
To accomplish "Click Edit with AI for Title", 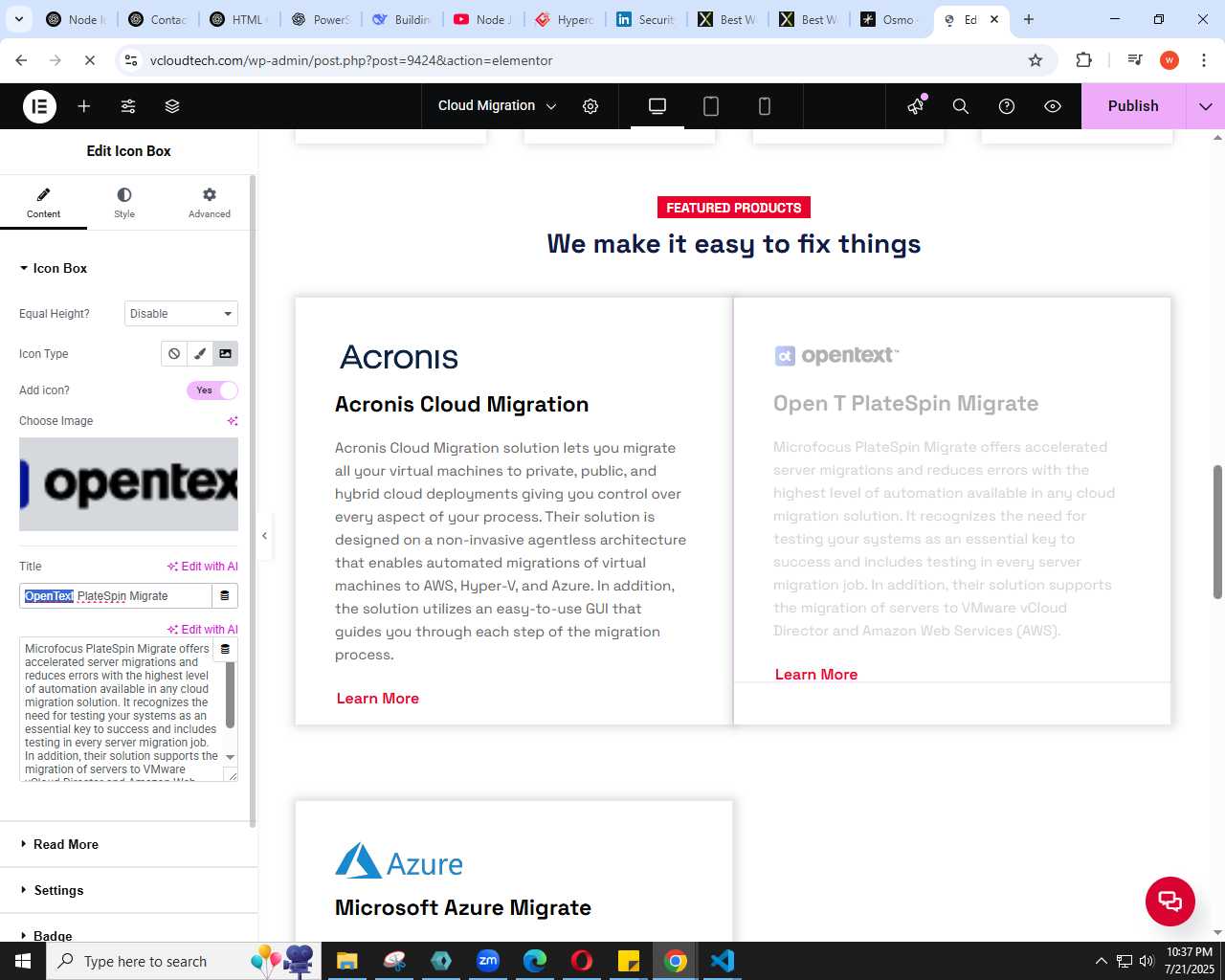I will pos(203,567).
